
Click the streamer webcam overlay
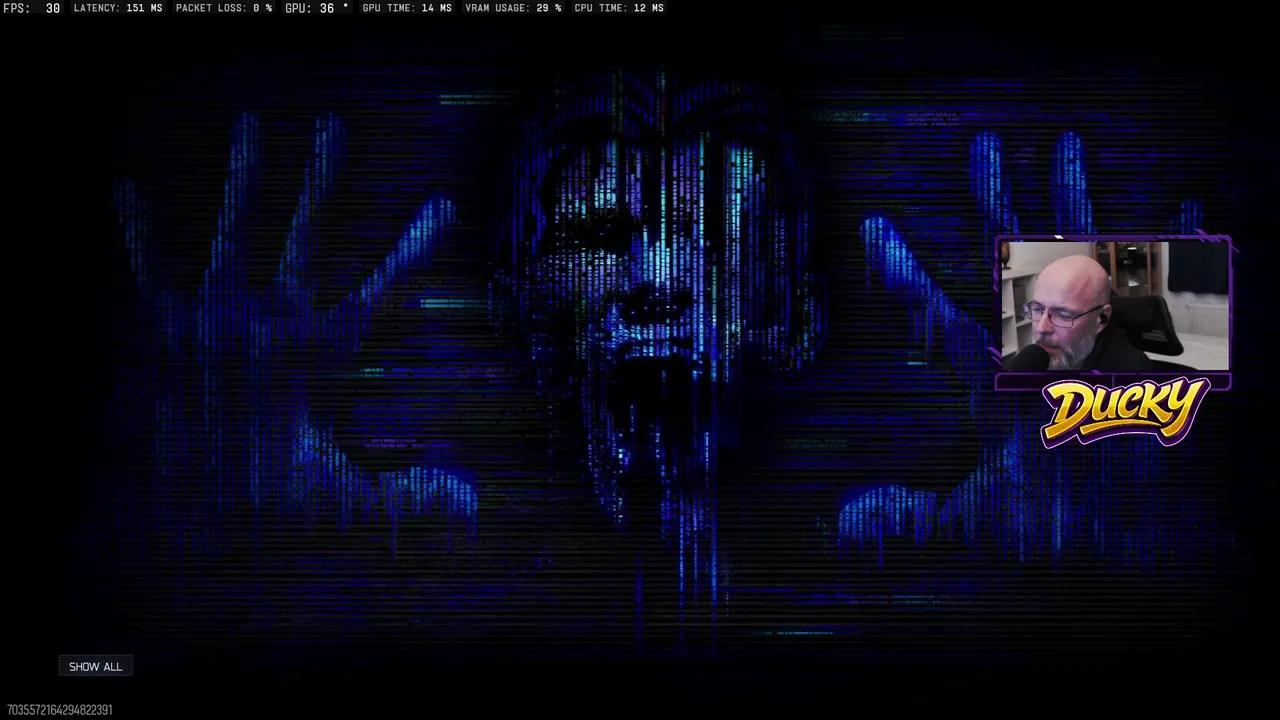(1114, 306)
